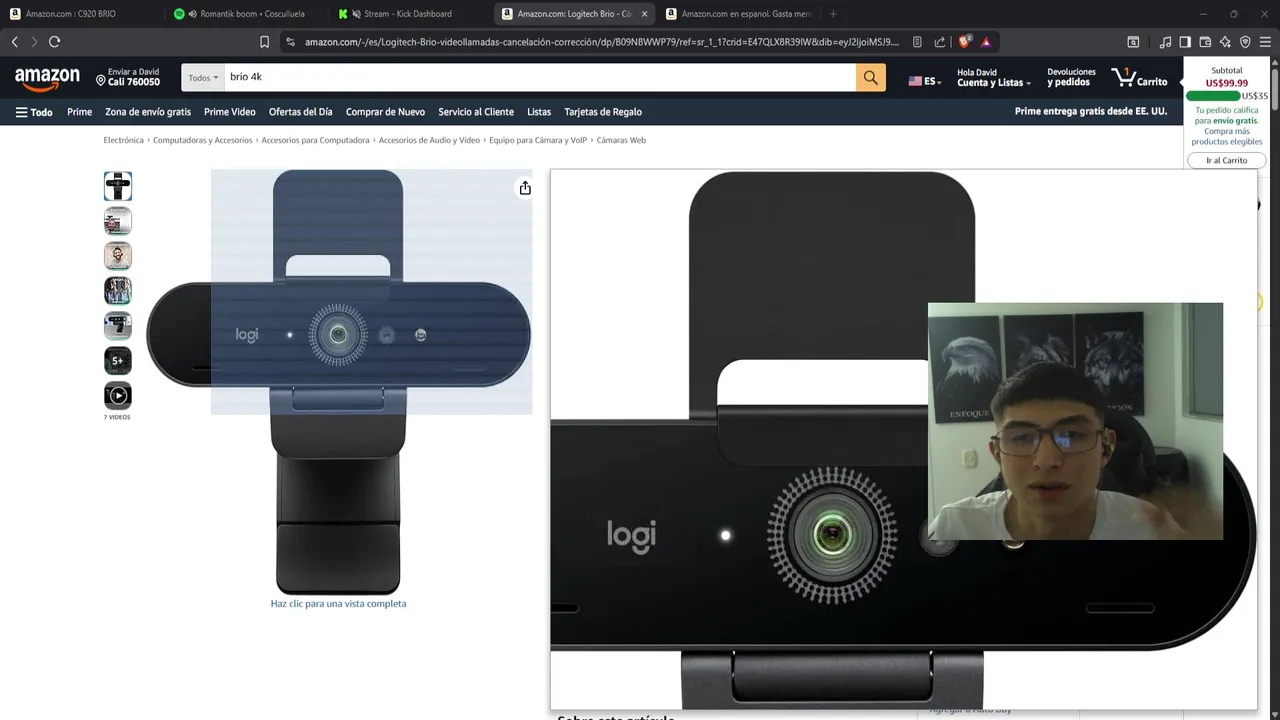
Task: Go back to the previous page
Action: click(x=14, y=42)
